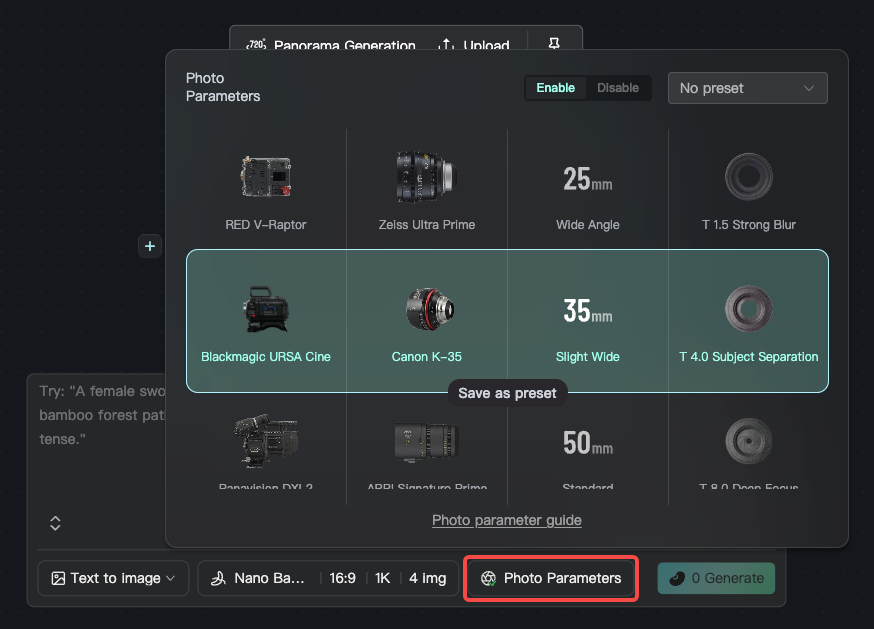
Task: Click the Canon K-35 label
Action: [426, 357]
